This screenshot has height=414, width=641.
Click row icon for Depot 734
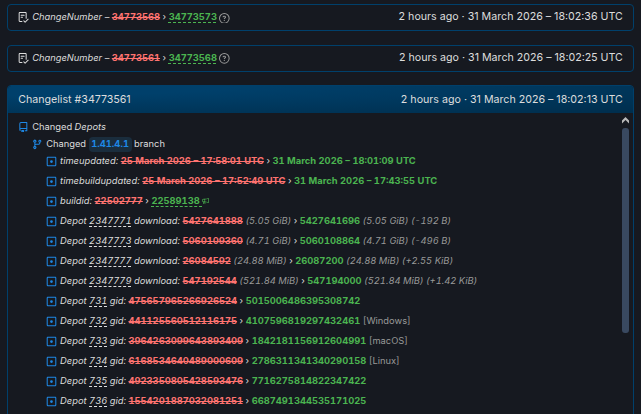[51, 362]
